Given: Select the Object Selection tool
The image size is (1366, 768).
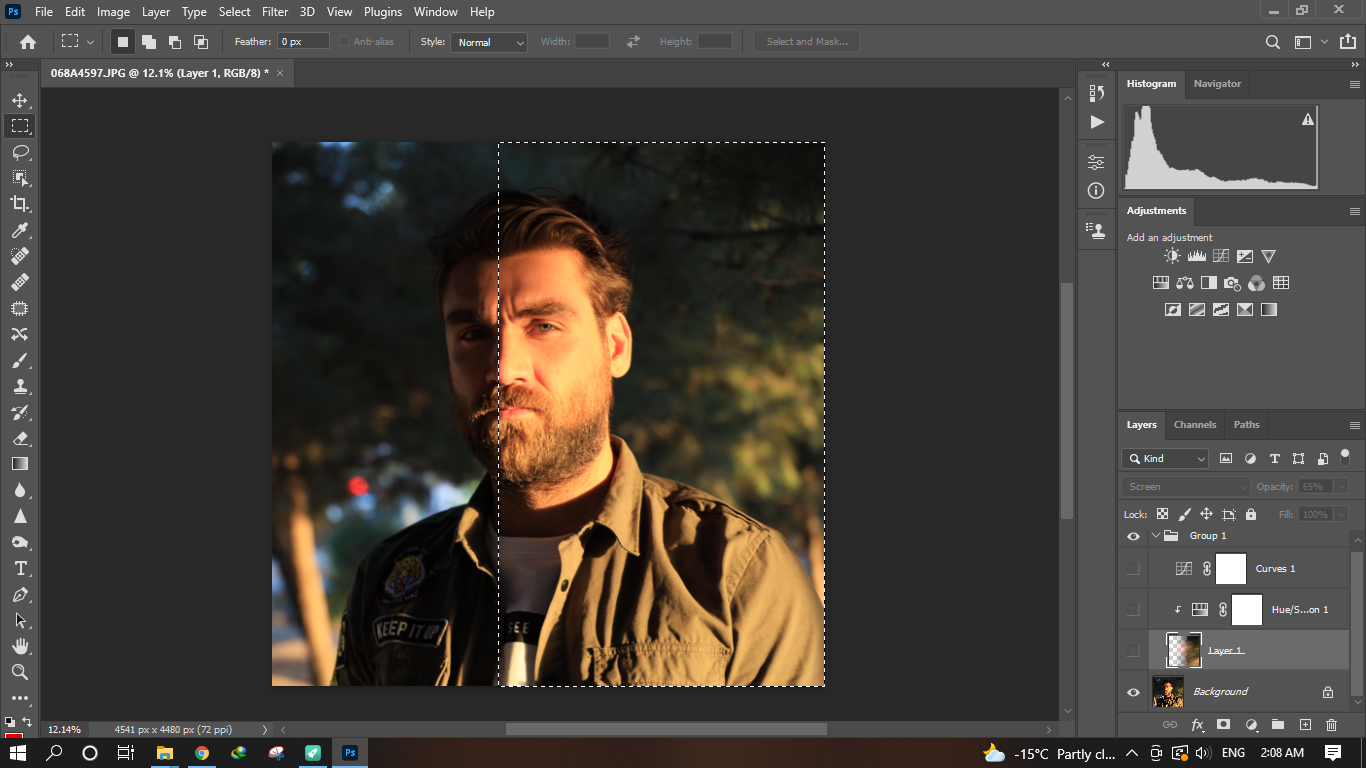Looking at the screenshot, I should (20, 178).
